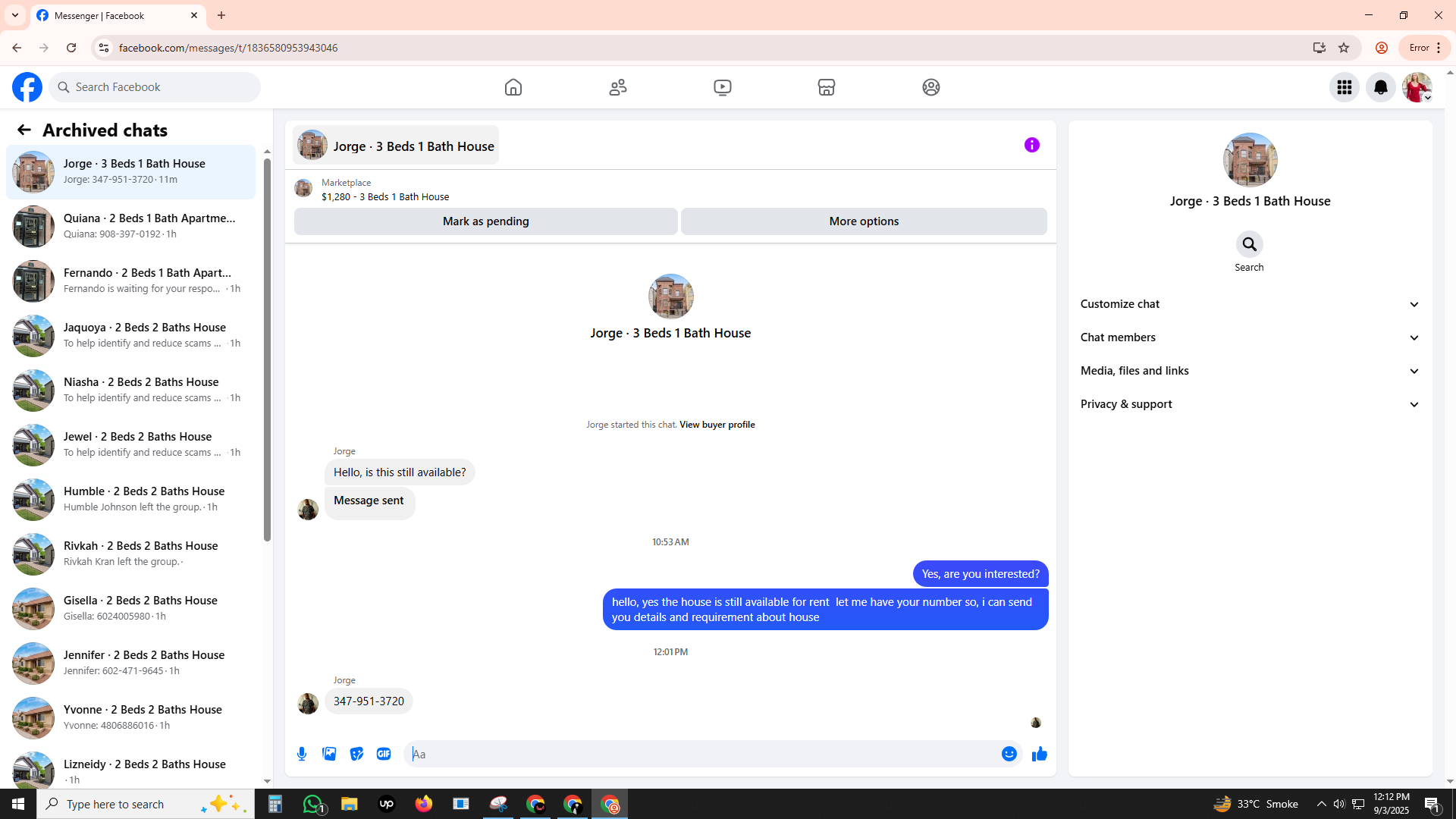The width and height of the screenshot is (1456, 819).
Task: Show hidden system tray icons
Action: (1321, 804)
